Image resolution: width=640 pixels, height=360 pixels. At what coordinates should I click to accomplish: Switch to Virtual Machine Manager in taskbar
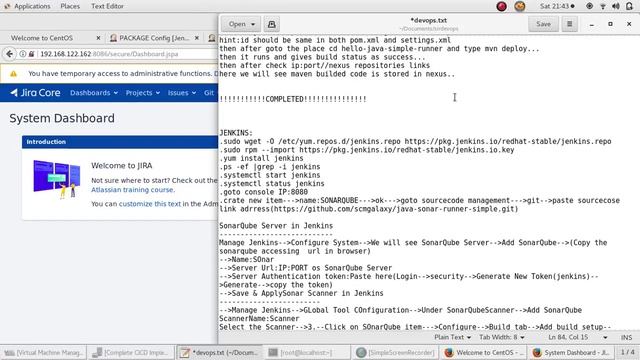[x=43, y=353]
